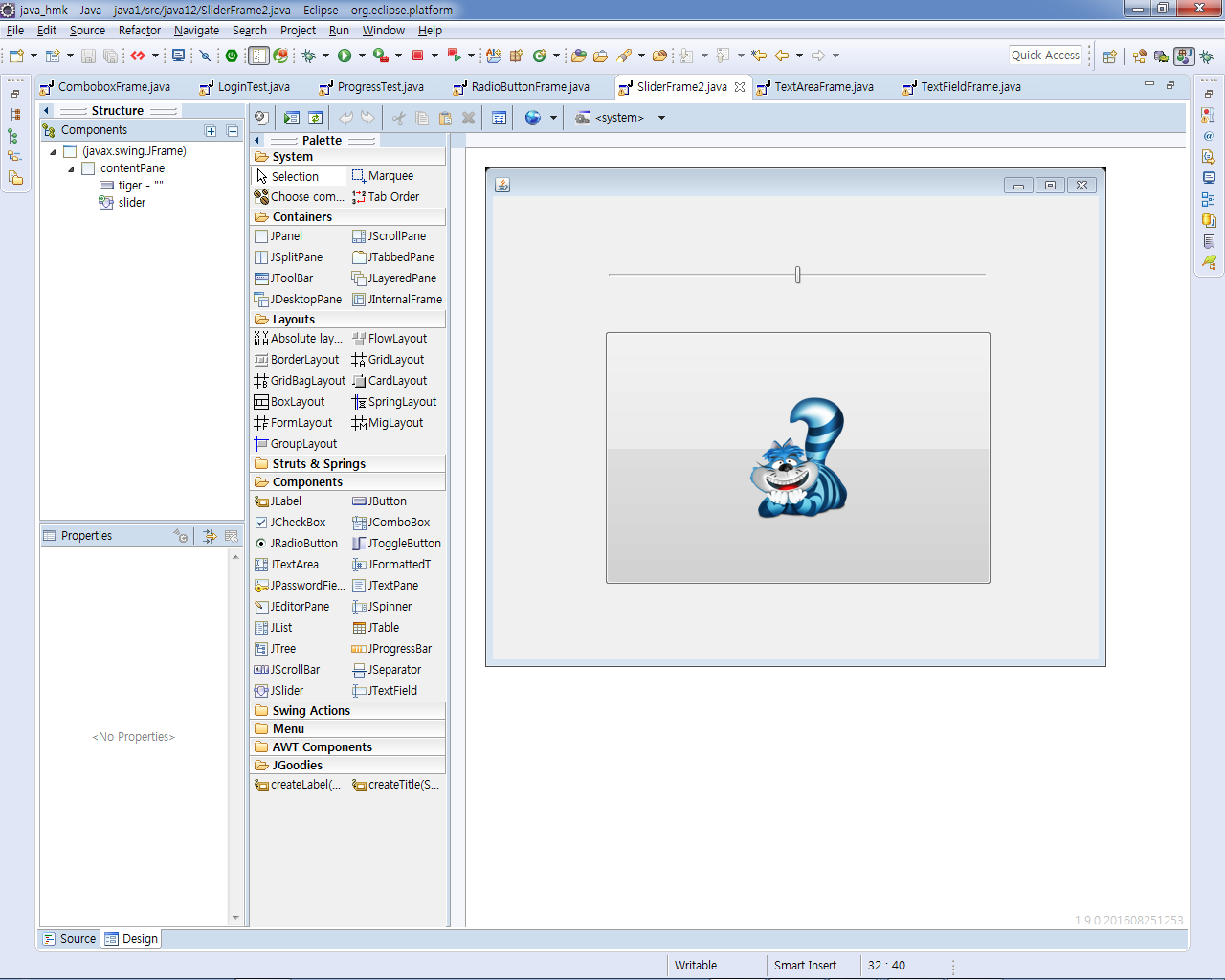Select the JSlider palette component

tap(279, 691)
